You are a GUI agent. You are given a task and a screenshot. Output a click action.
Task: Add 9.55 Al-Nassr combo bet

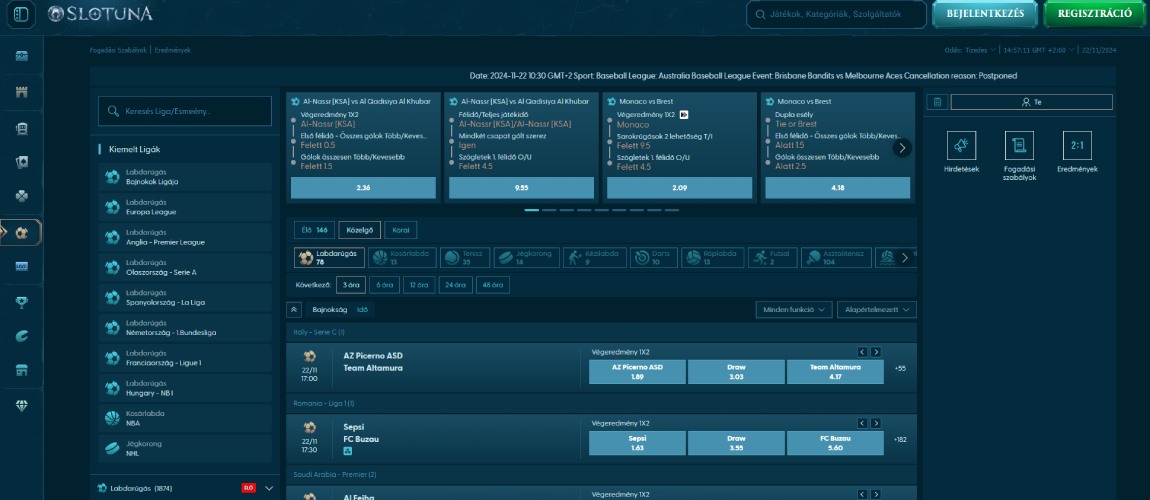(521, 188)
